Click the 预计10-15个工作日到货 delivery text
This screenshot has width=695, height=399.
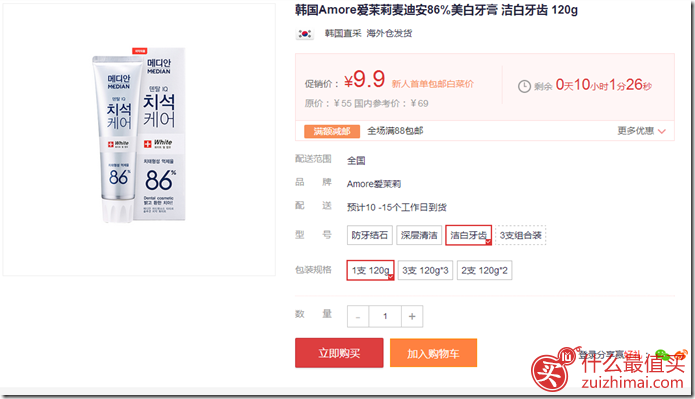(x=397, y=207)
